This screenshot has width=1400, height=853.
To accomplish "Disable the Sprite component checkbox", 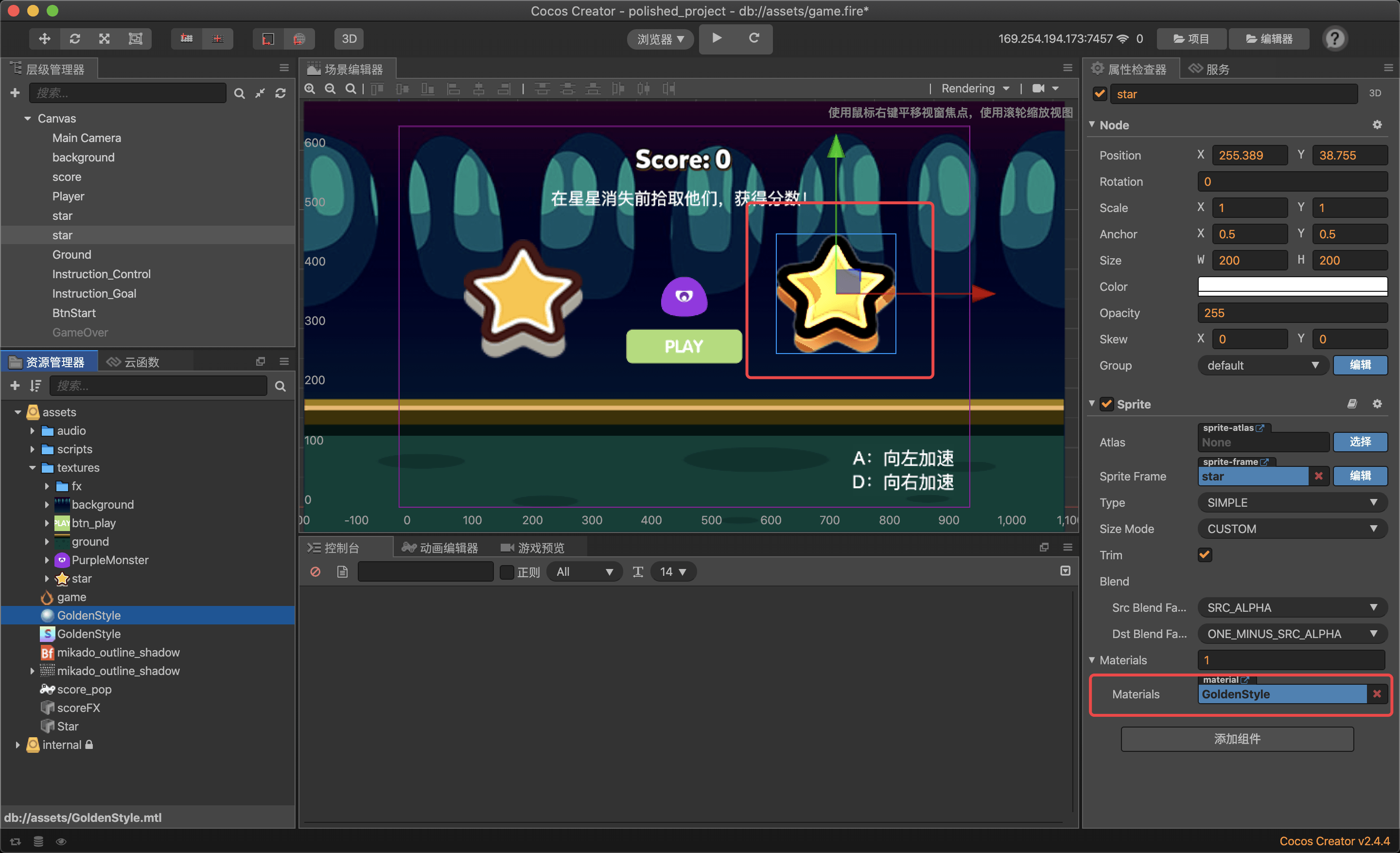I will point(1106,404).
